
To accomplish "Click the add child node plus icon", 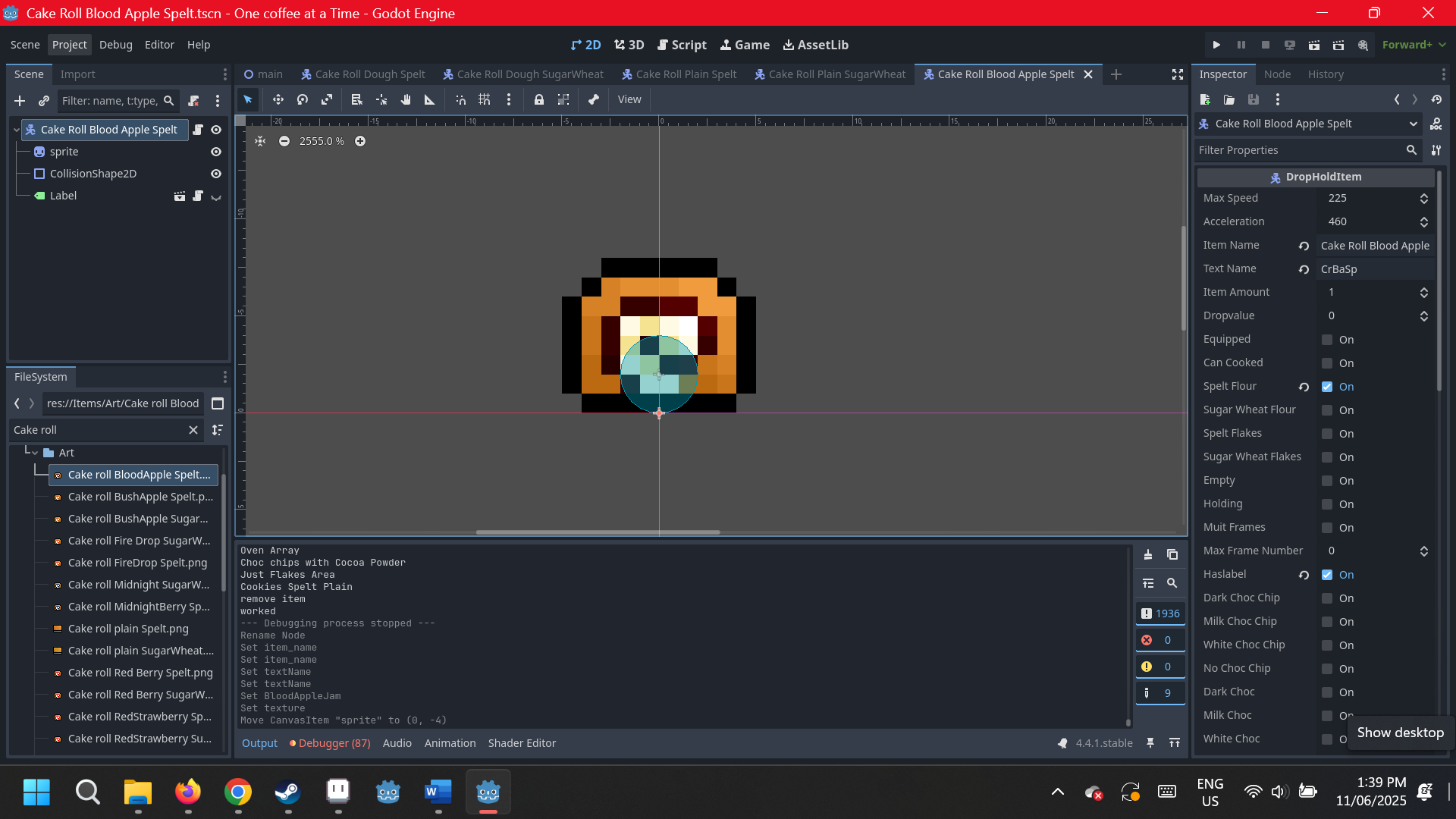I will coord(20,101).
